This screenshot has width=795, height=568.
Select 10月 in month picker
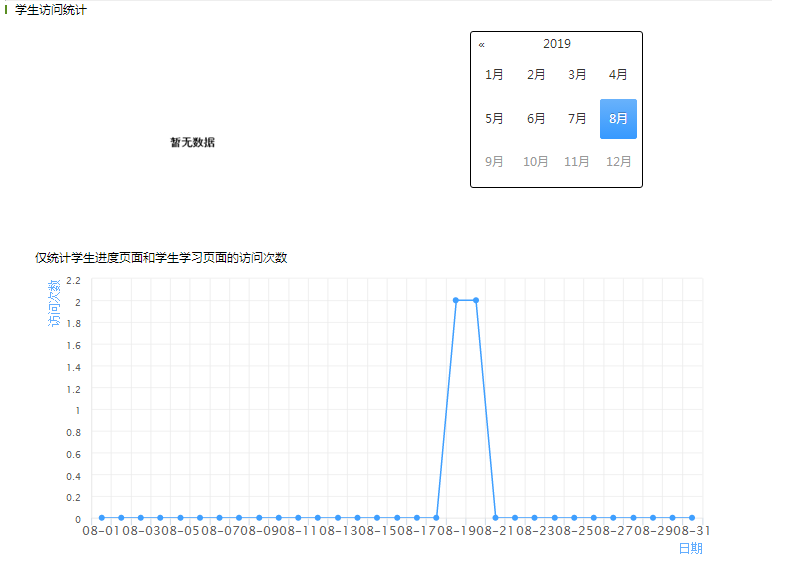point(536,162)
